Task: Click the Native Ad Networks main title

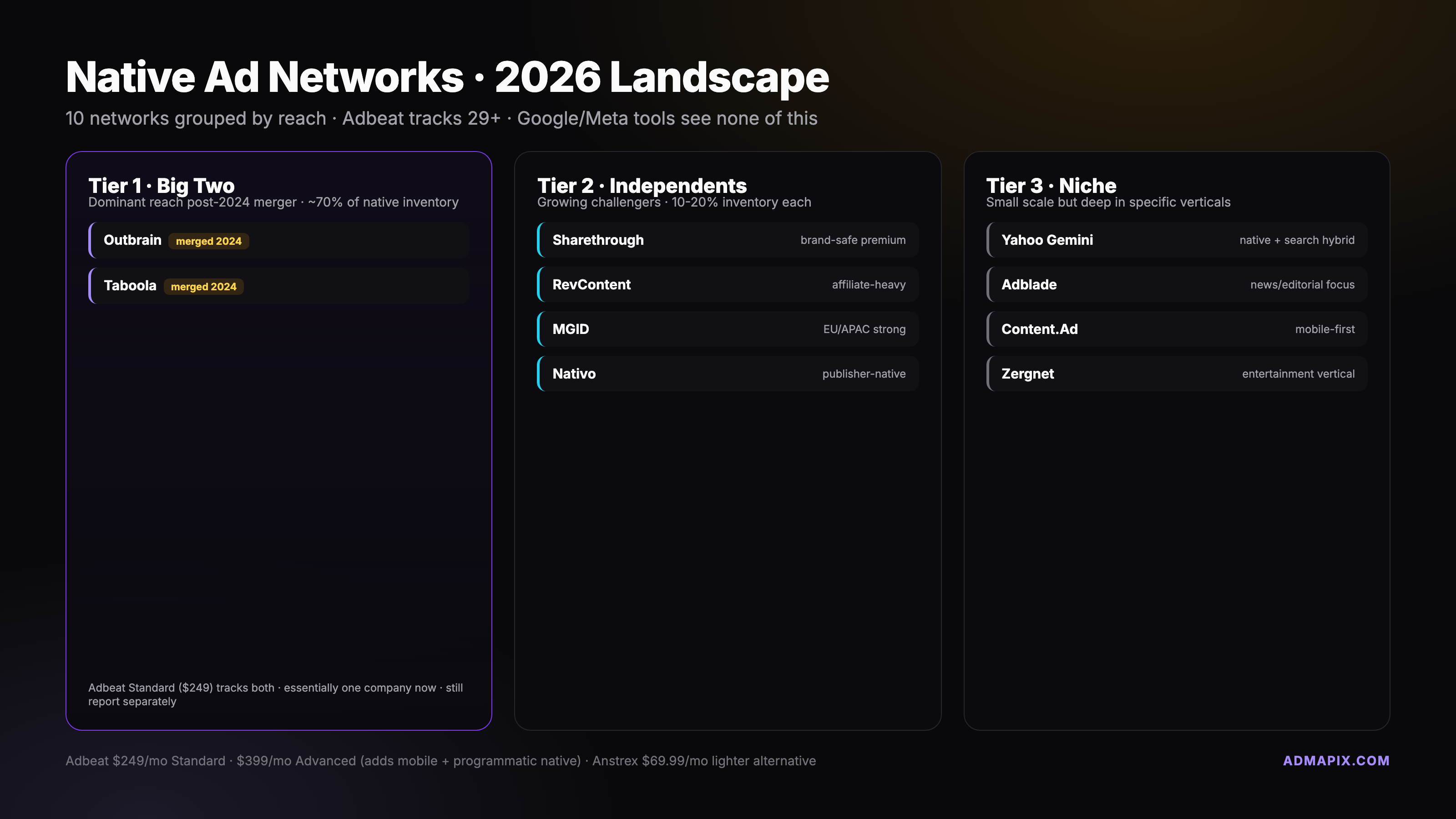Action: (x=447, y=77)
